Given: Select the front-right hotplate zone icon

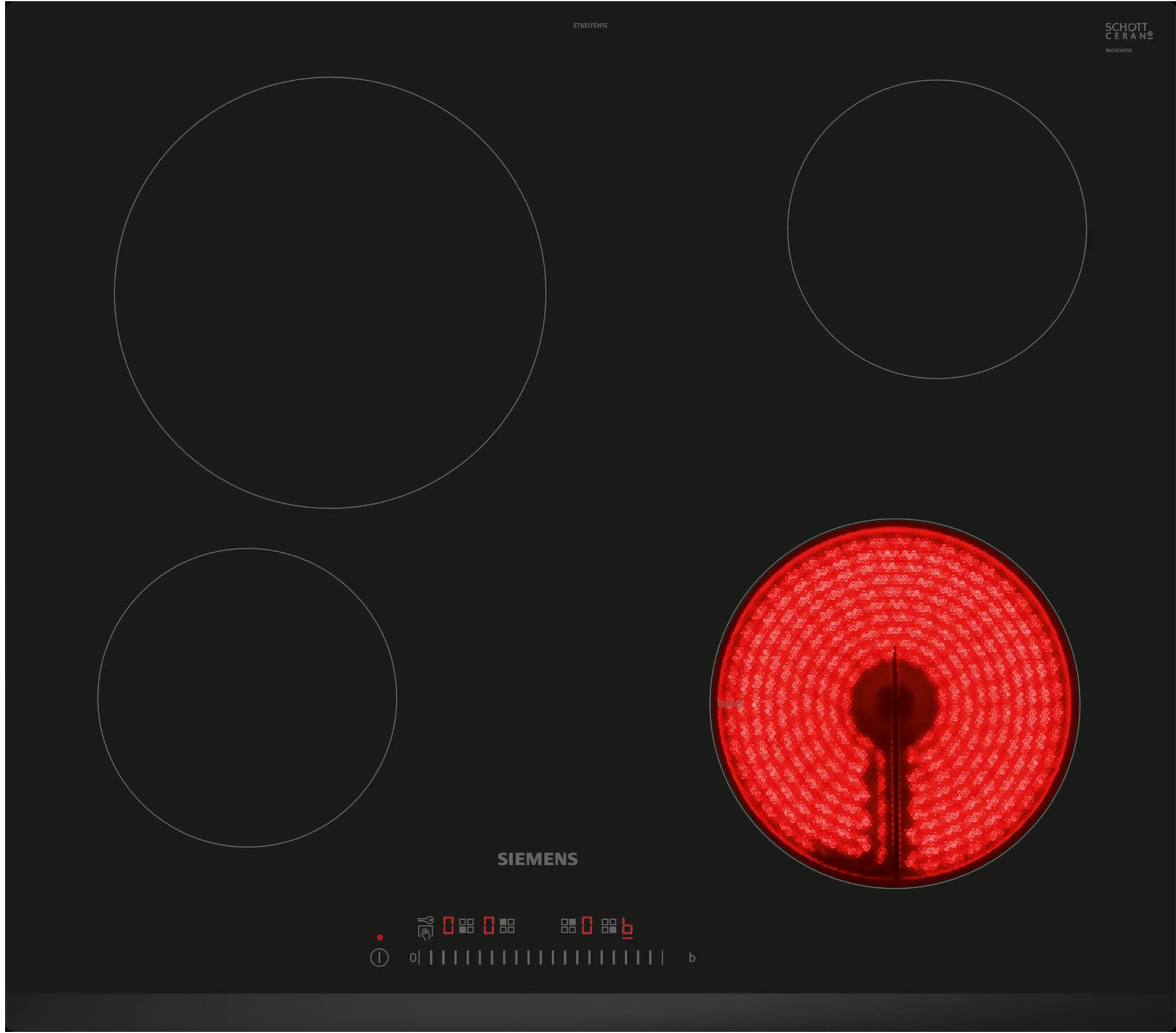Looking at the screenshot, I should click(x=609, y=926).
